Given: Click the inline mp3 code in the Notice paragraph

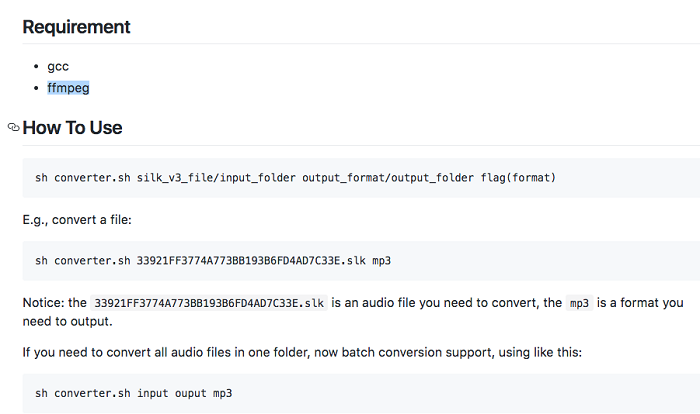Looking at the screenshot, I should 579,303.
